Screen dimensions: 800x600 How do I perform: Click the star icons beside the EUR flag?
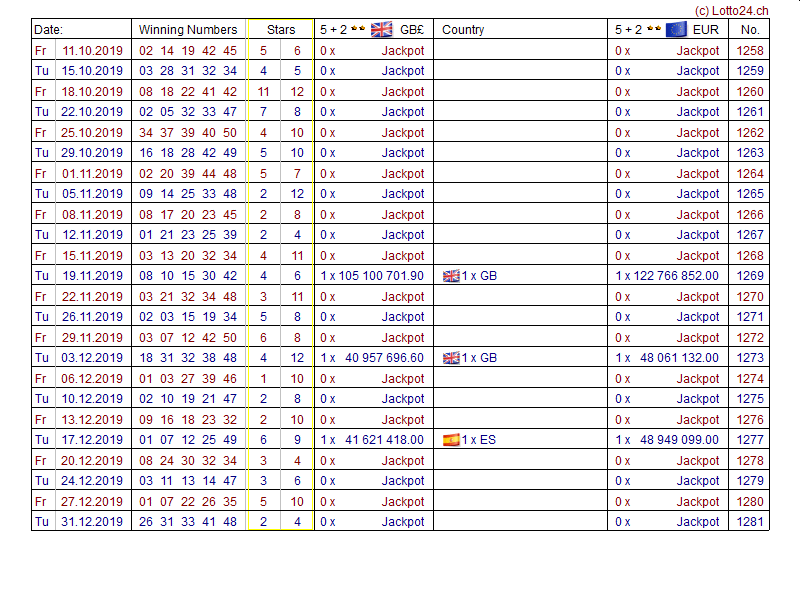pyautogui.click(x=653, y=29)
